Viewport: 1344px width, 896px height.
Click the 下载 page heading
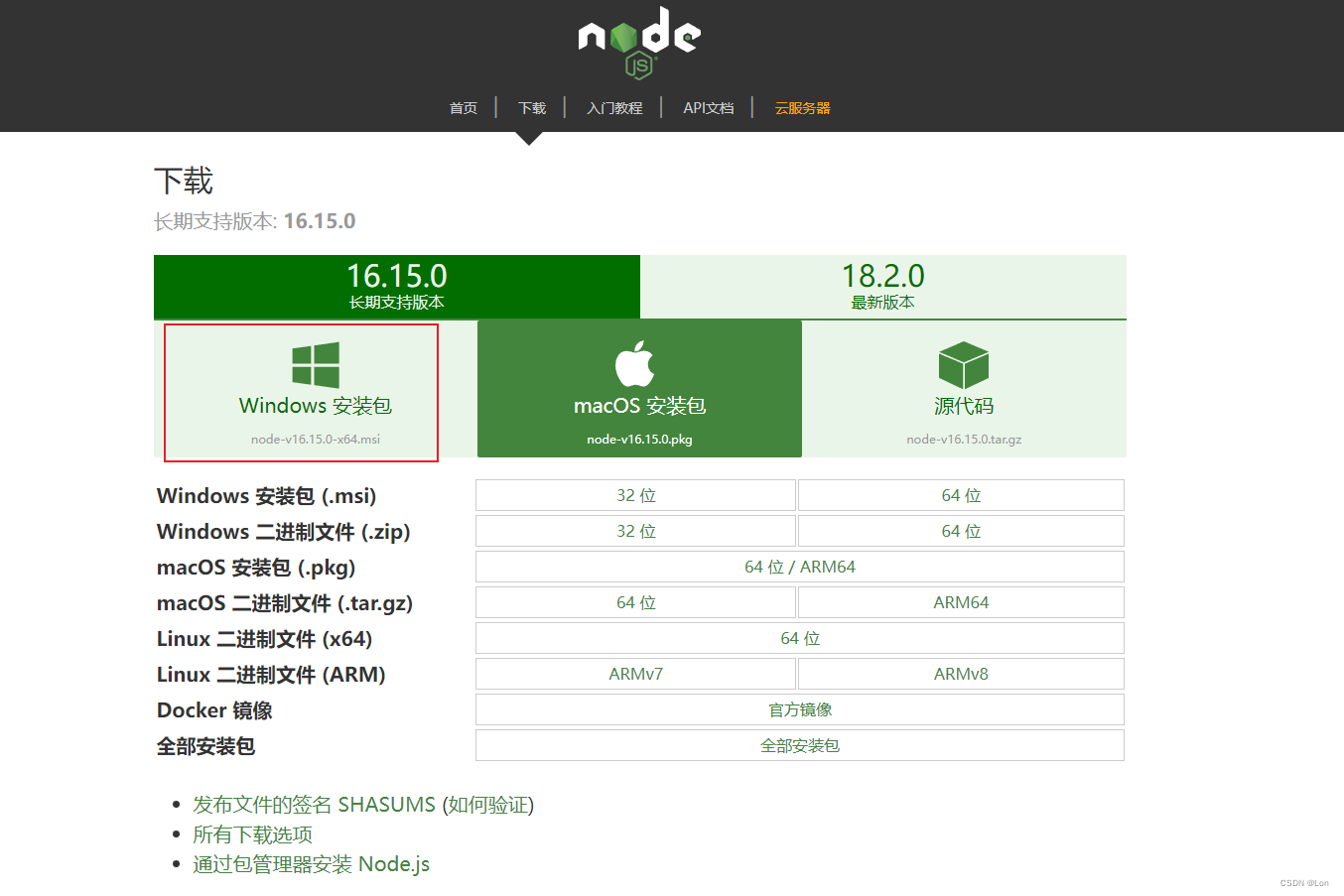184,181
